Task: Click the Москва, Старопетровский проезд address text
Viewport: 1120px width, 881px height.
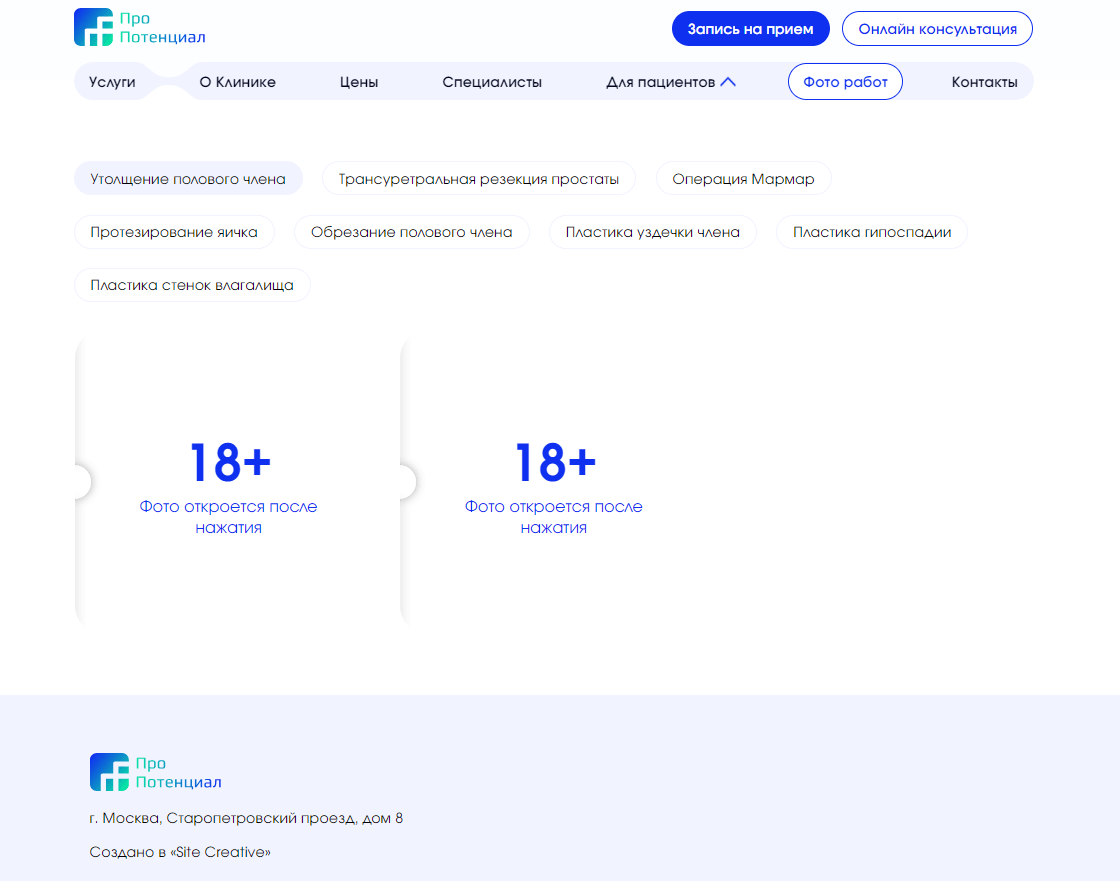Action: click(246, 818)
